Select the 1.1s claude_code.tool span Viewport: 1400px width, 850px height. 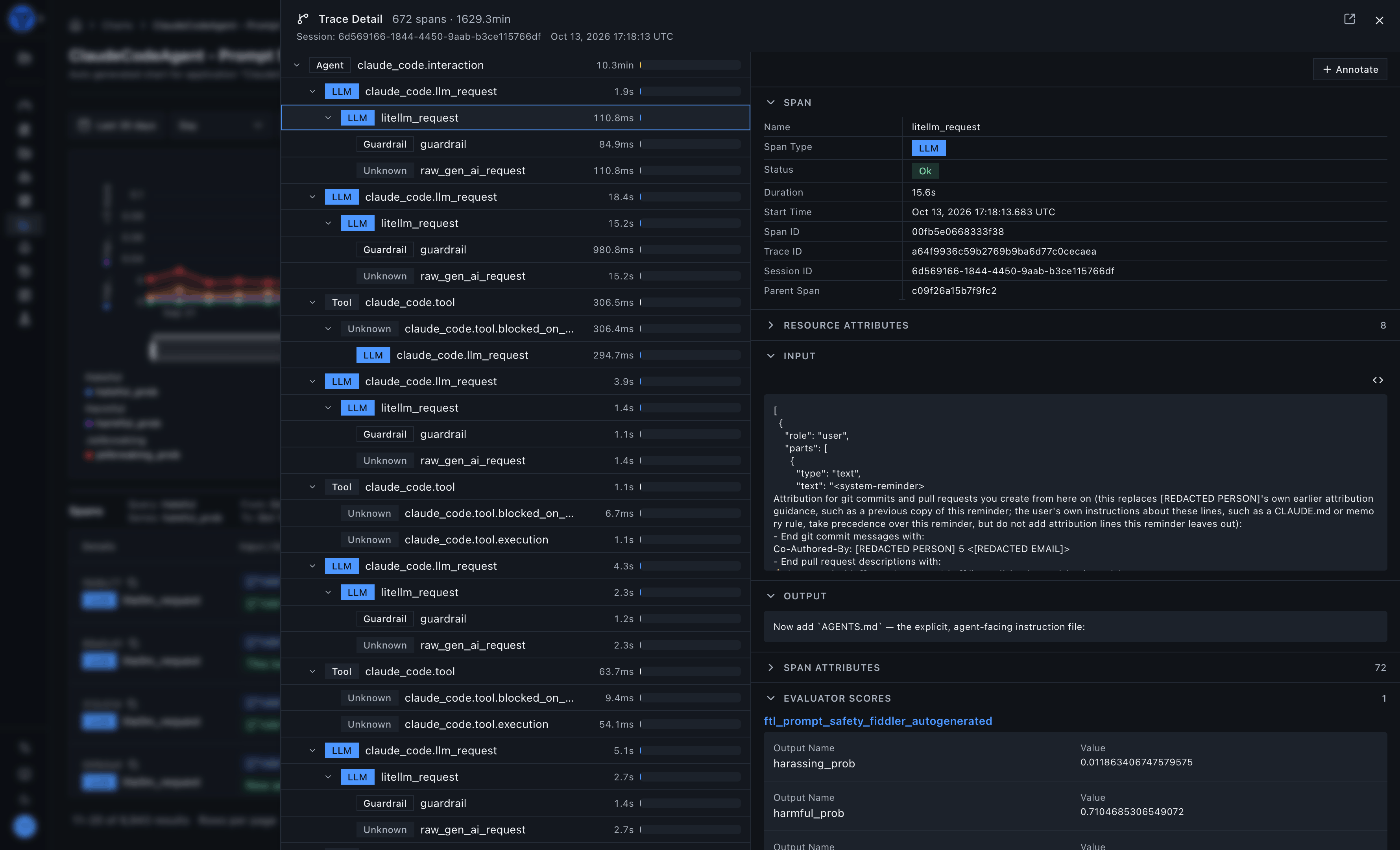pos(516,487)
